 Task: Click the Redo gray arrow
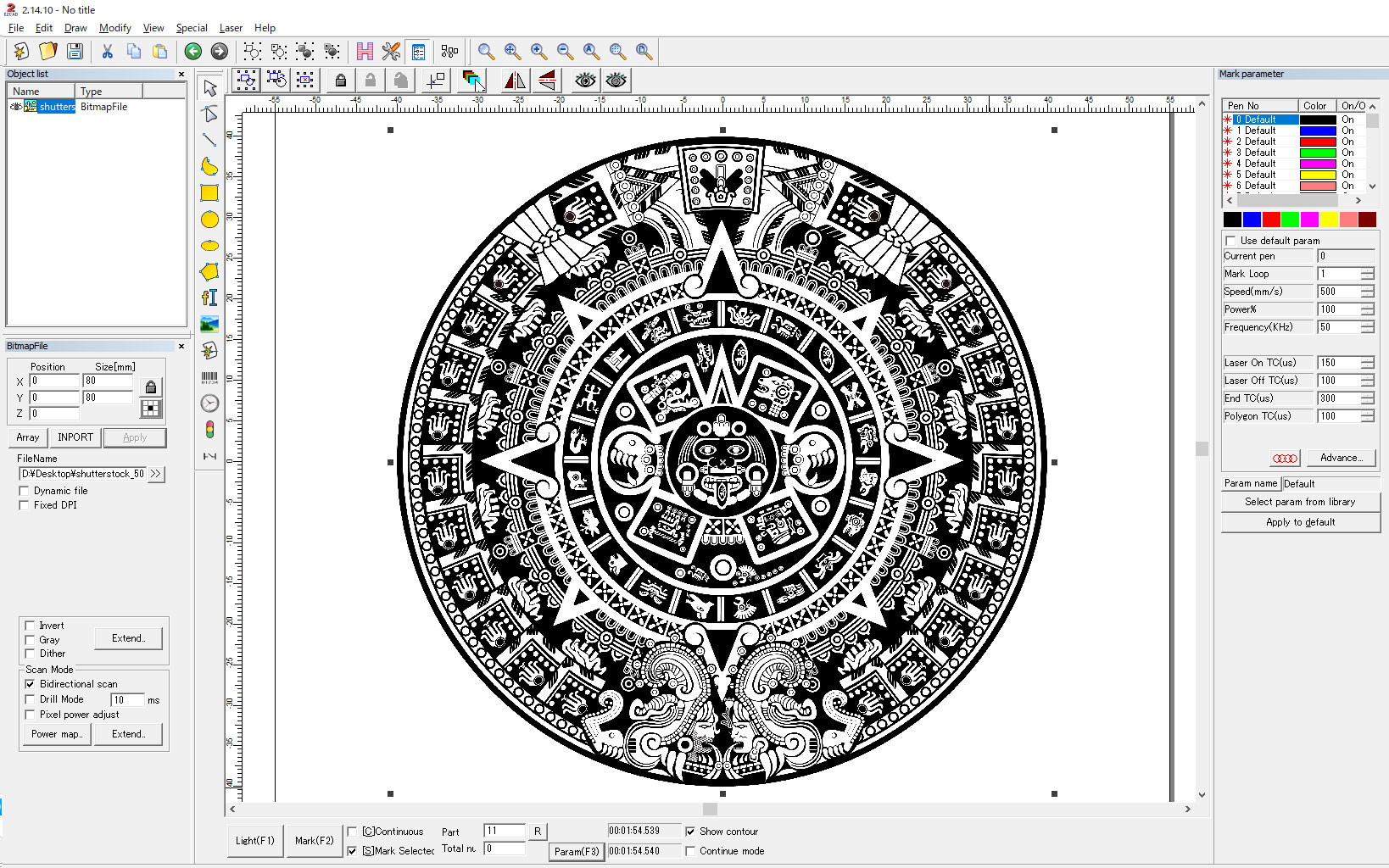click(220, 51)
